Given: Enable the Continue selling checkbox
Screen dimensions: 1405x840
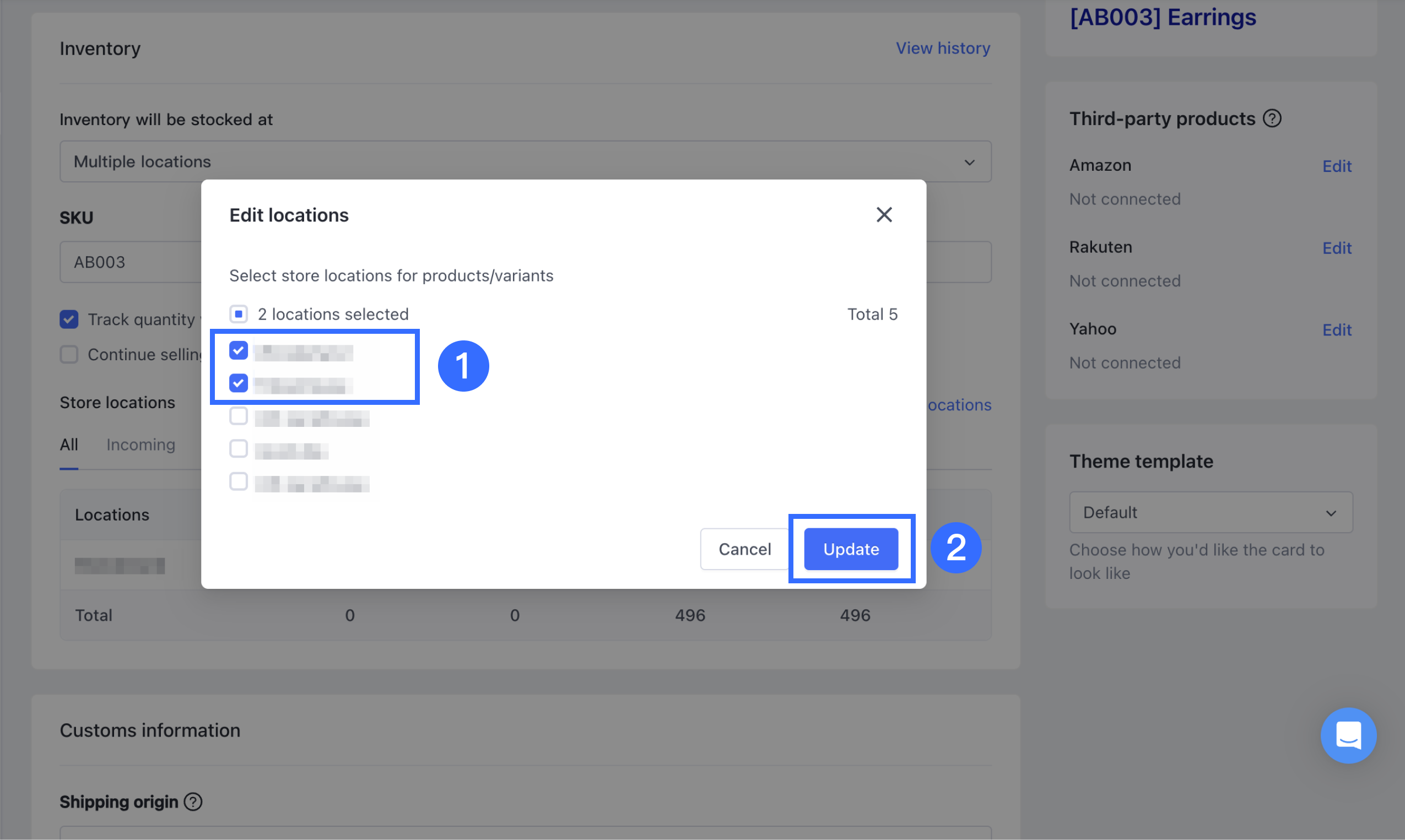Looking at the screenshot, I should [69, 354].
